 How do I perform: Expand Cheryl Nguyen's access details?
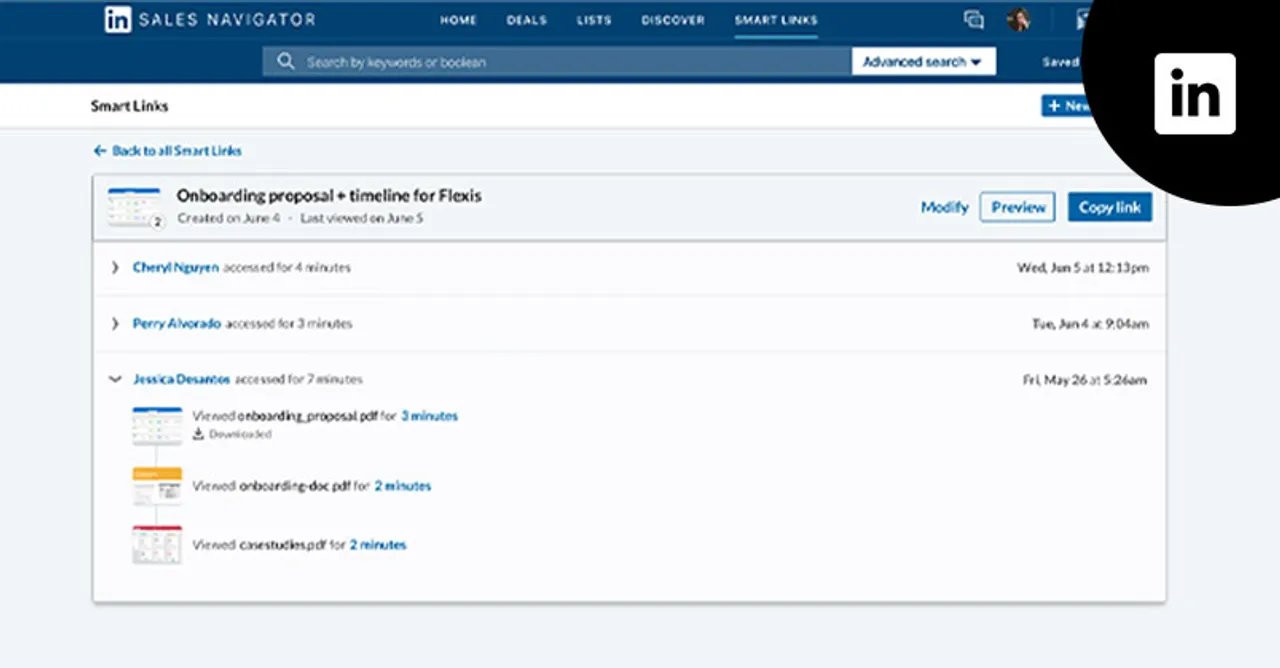pyautogui.click(x=115, y=268)
